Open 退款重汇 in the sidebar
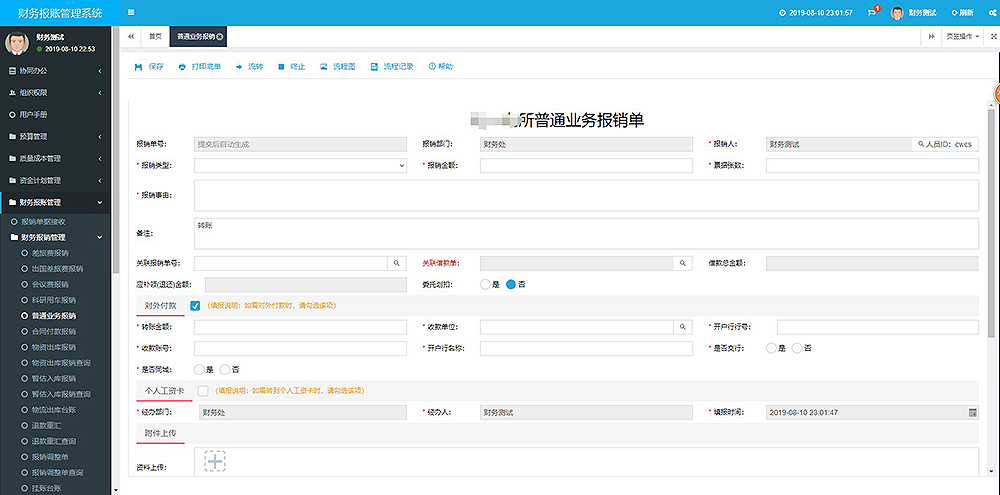Screen dimensions: 1000x495 click(x=46, y=425)
